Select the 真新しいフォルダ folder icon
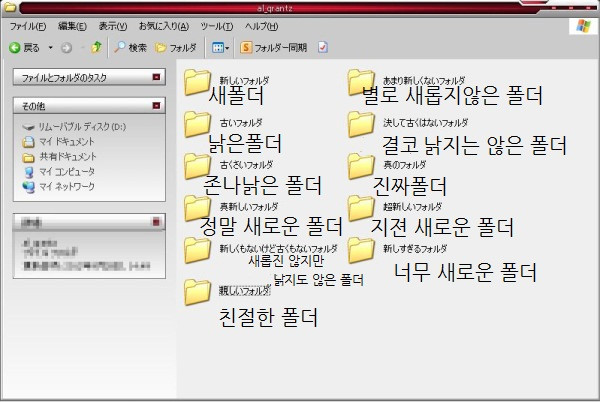This screenshot has height=402, width=600. tap(197, 208)
